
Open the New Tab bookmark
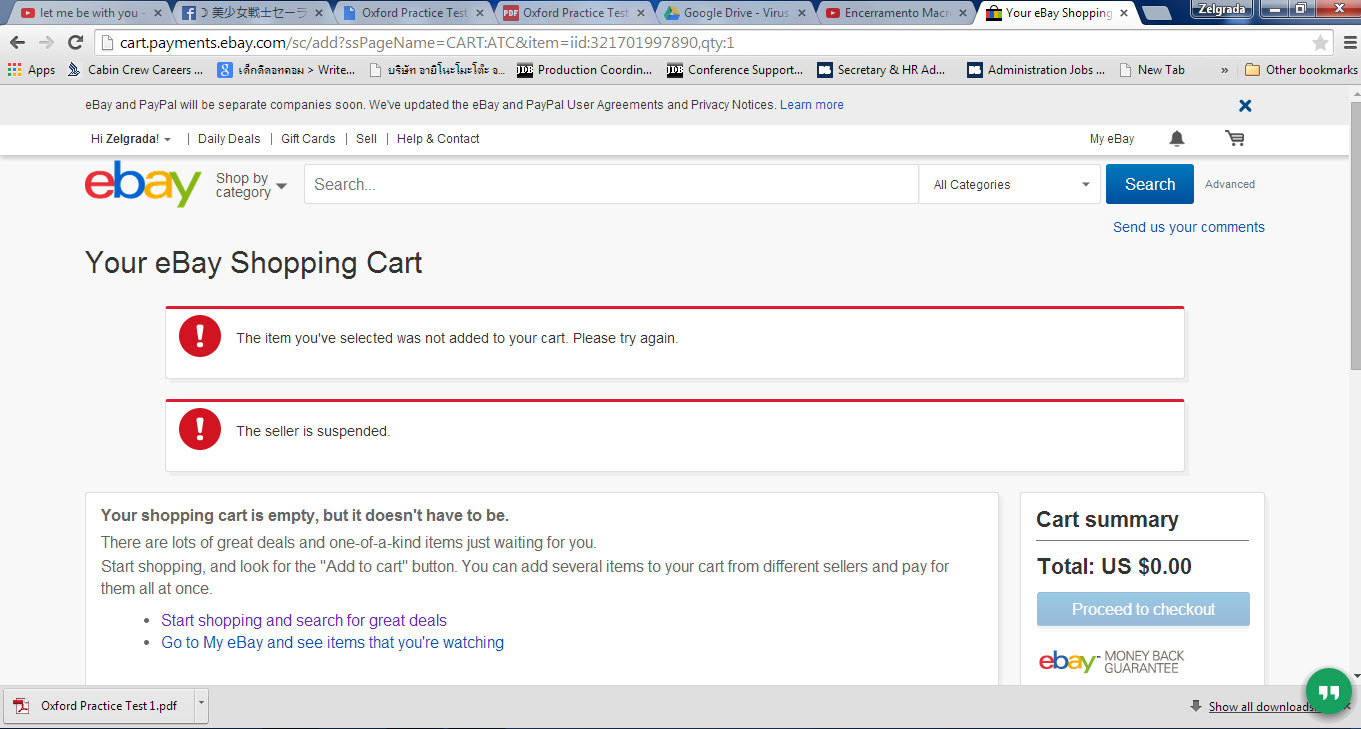coord(1152,70)
